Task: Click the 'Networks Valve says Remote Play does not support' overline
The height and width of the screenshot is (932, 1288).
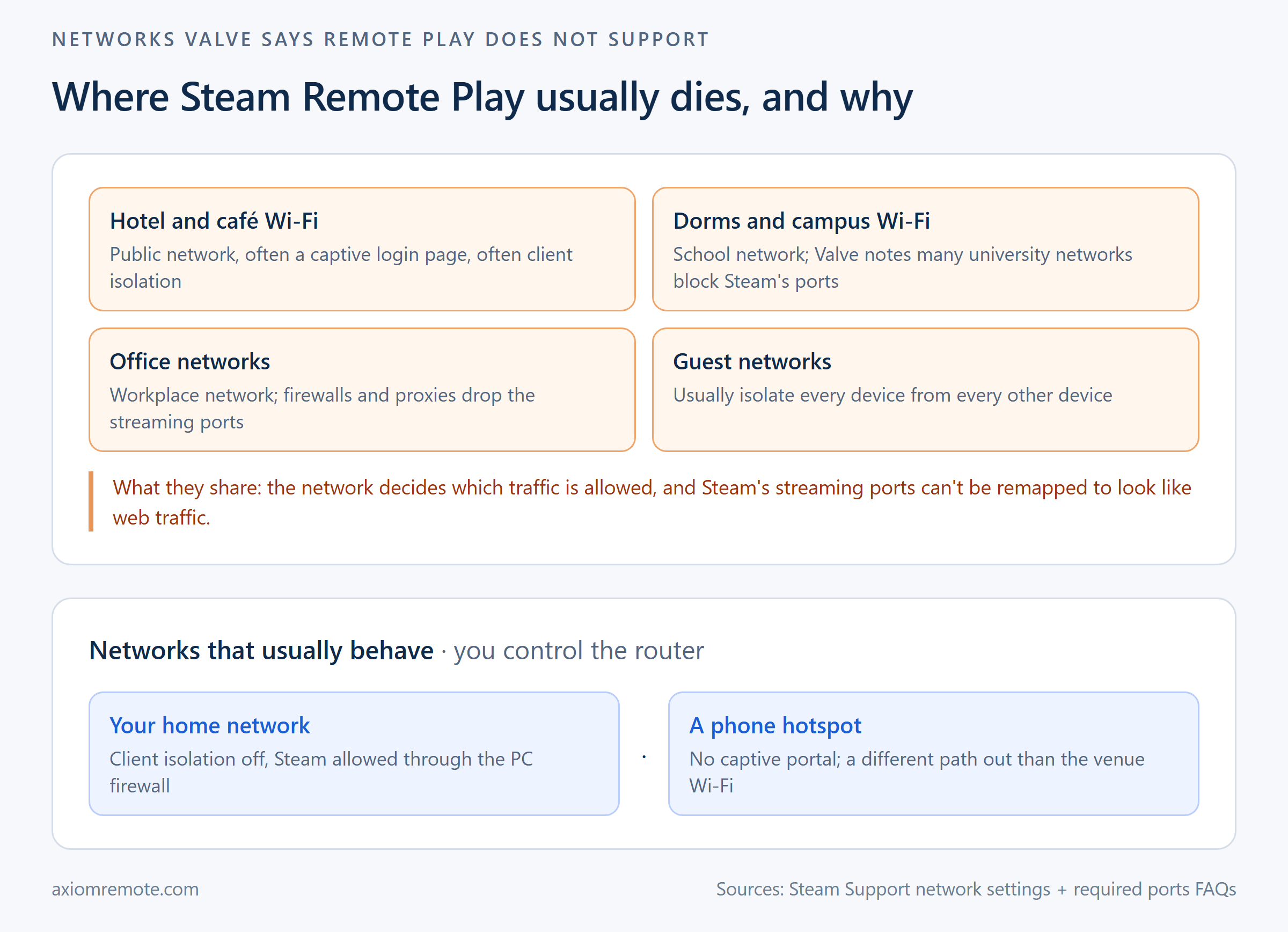Action: click(380, 40)
